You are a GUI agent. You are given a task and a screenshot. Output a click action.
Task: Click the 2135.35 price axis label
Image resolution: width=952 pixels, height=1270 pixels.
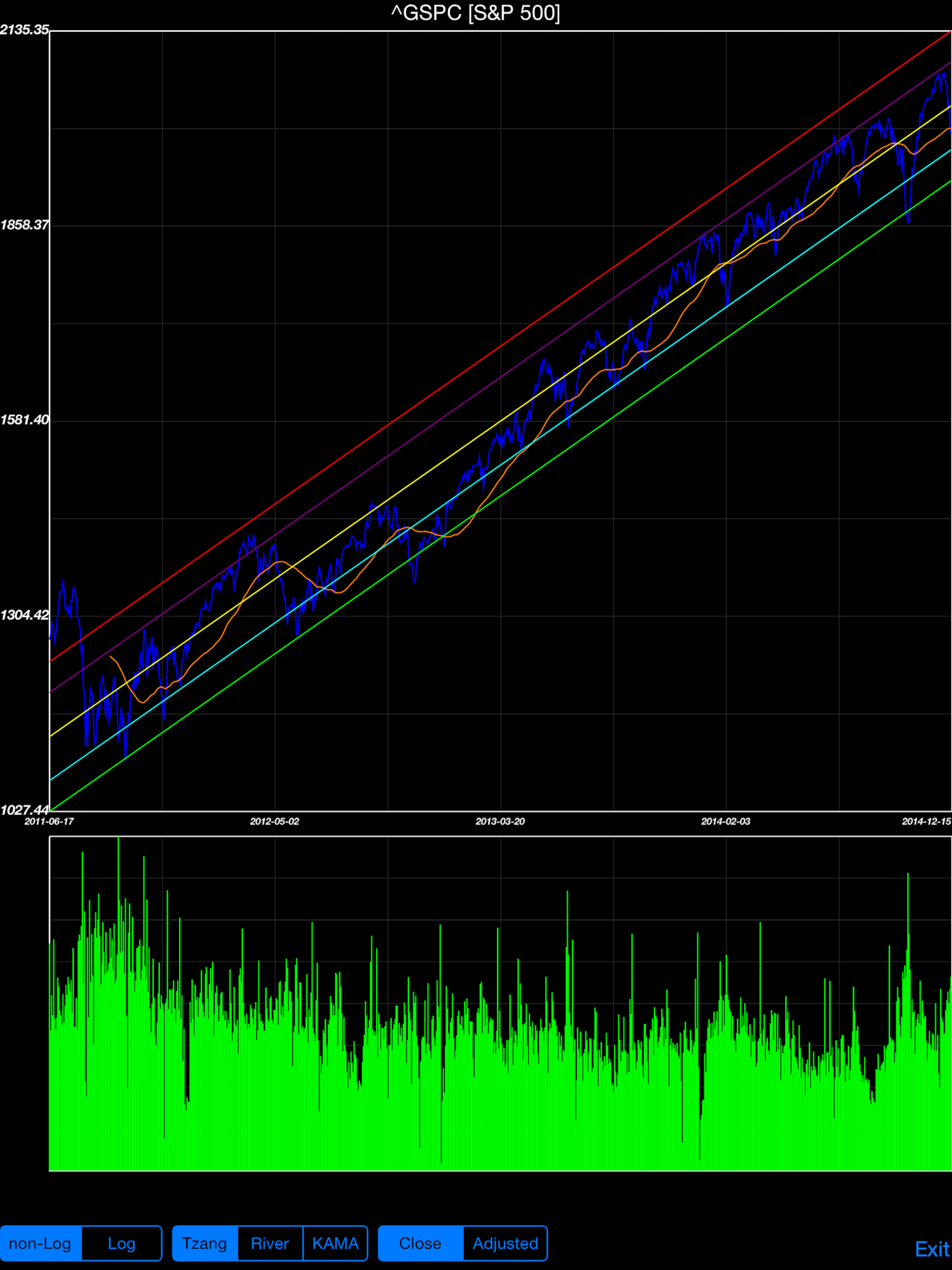point(24,30)
